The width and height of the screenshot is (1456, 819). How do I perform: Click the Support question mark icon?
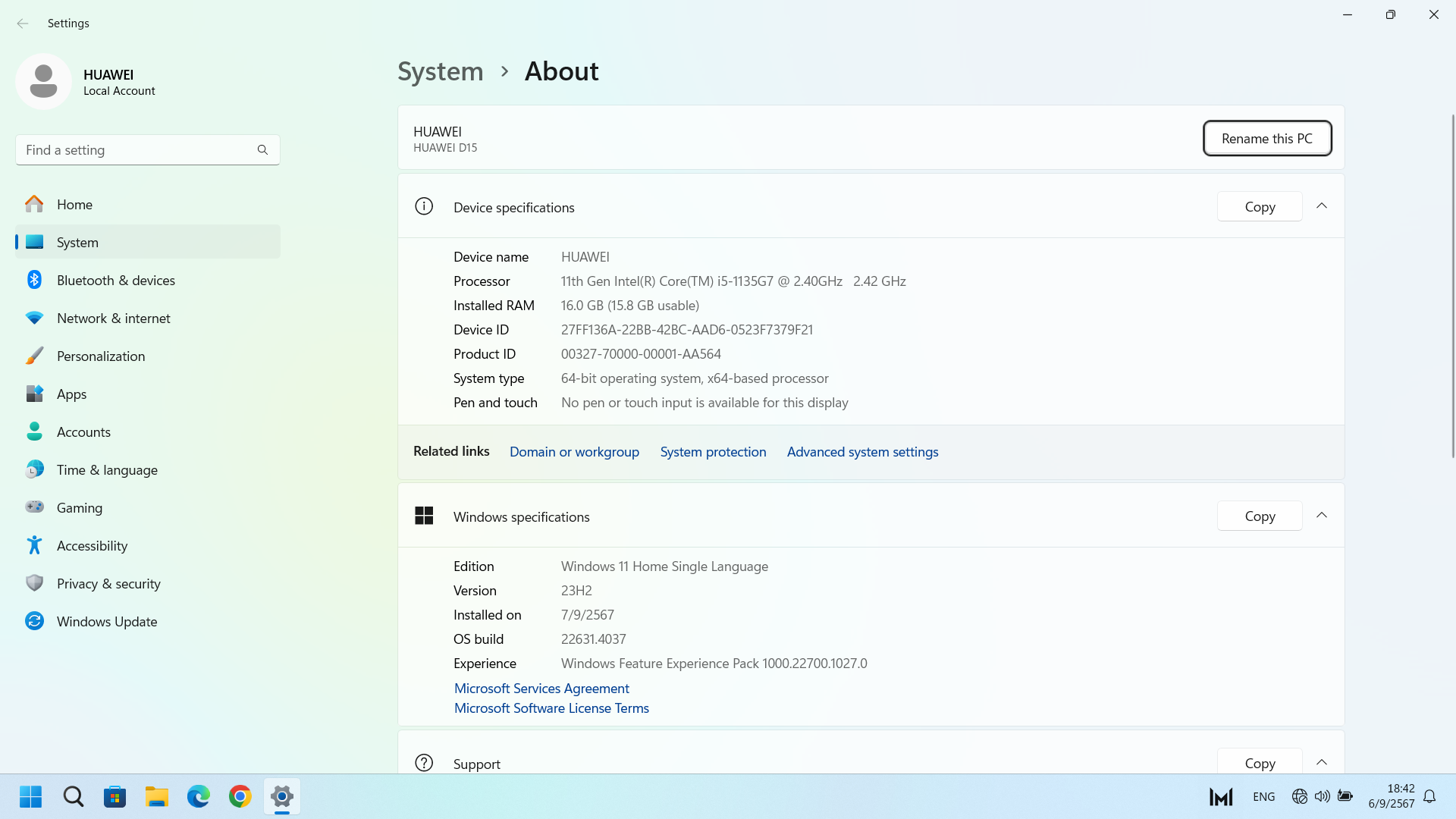coord(424,763)
